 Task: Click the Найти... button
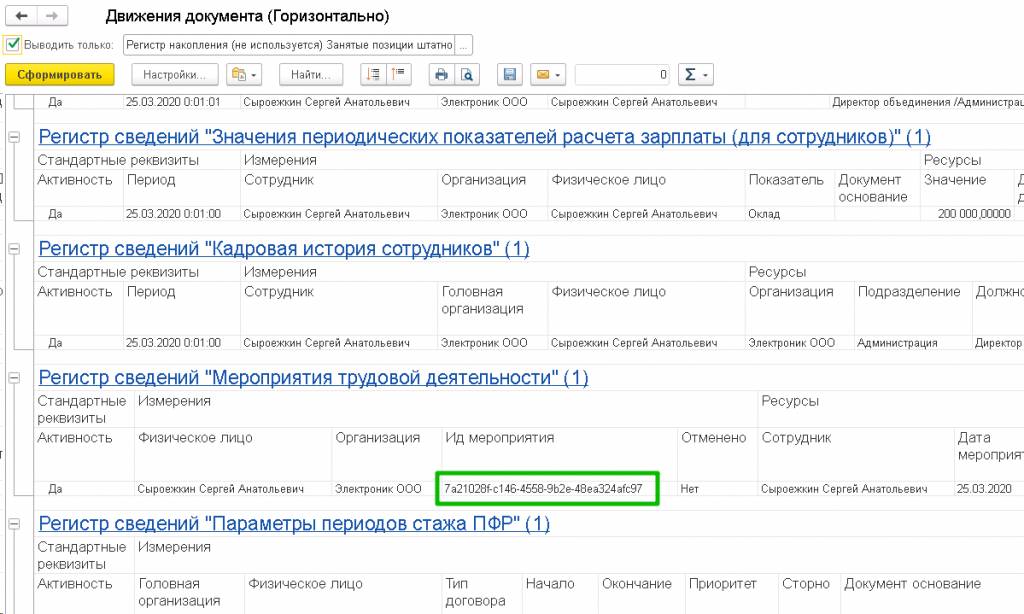click(x=310, y=74)
